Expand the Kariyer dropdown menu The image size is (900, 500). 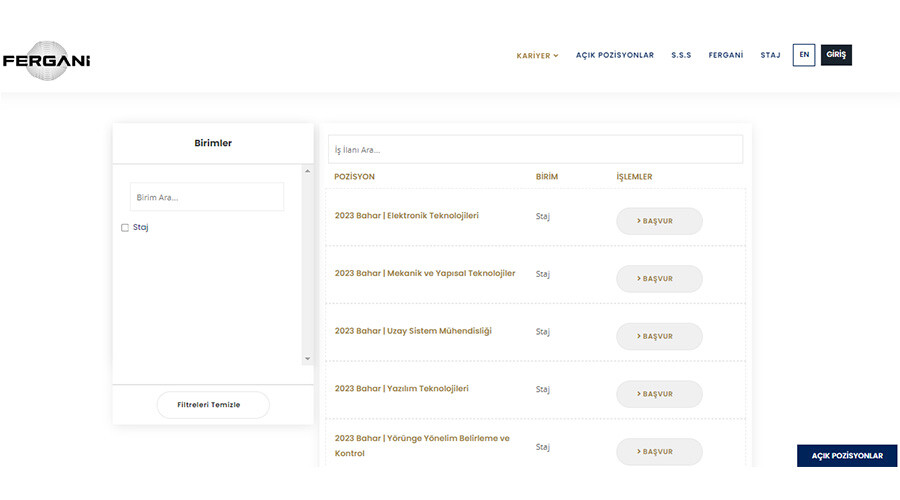[537, 56]
